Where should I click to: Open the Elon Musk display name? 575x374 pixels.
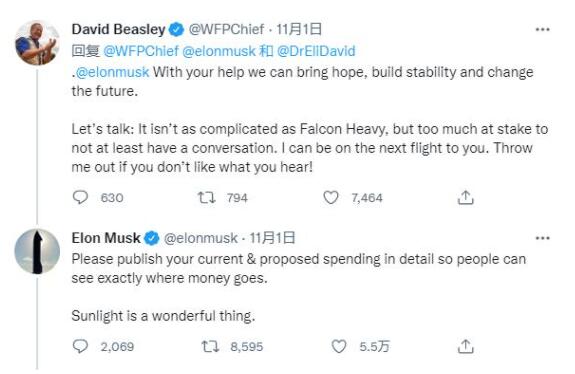tap(106, 238)
